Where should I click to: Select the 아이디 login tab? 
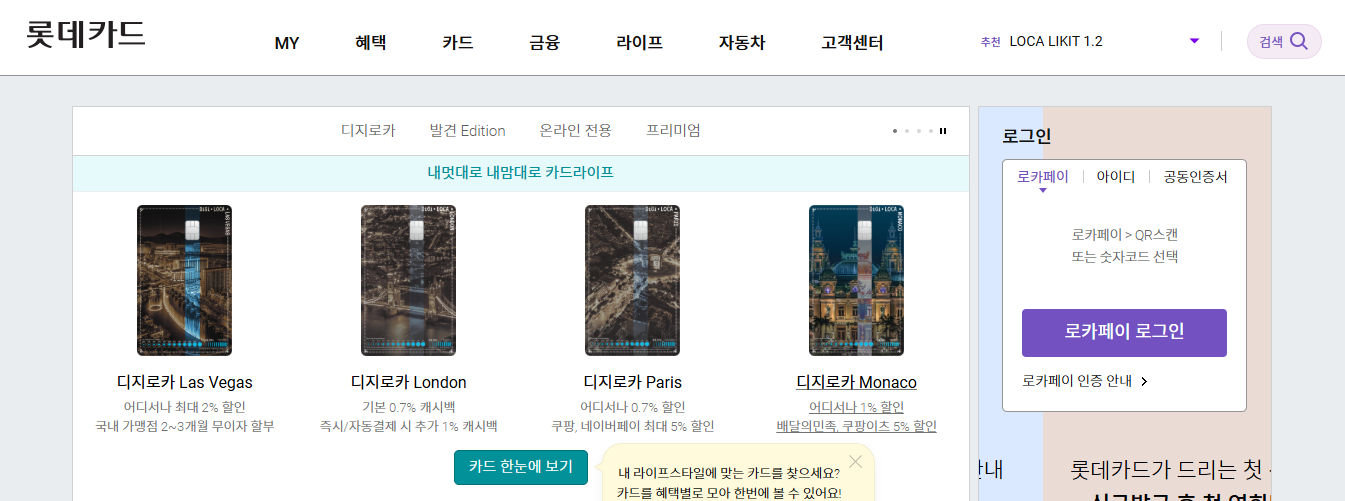1115,177
